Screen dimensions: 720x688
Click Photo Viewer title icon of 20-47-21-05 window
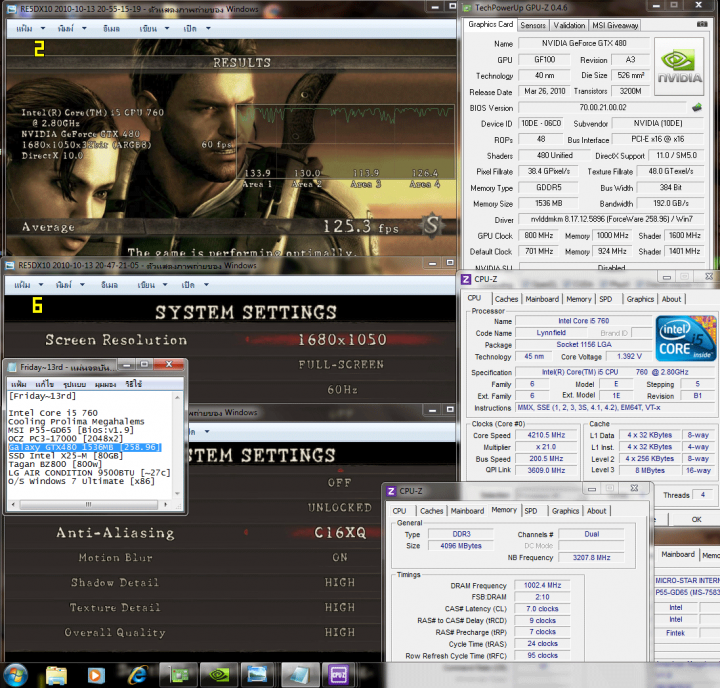point(10,265)
